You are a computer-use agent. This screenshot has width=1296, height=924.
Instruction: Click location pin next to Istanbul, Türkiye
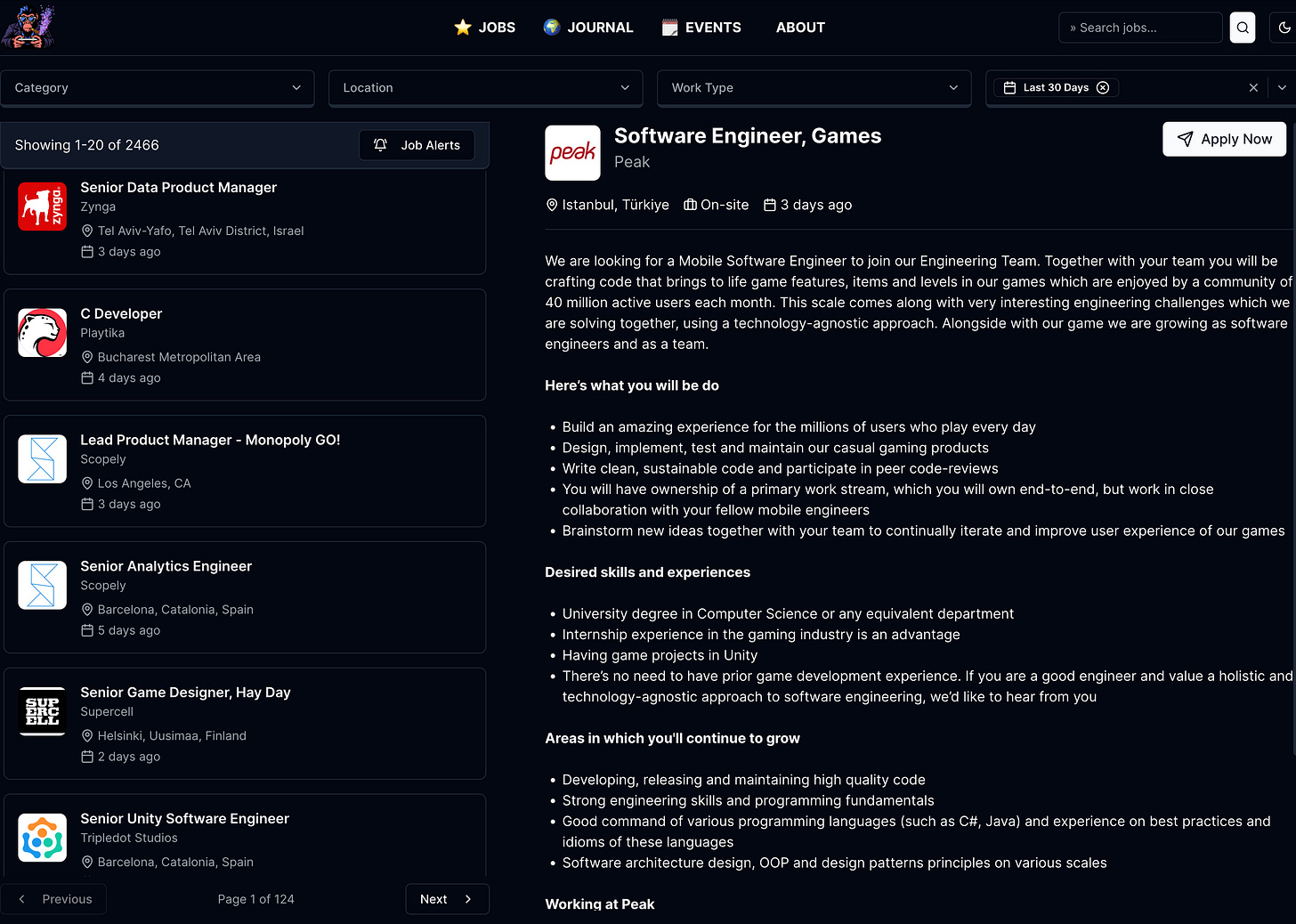point(552,205)
